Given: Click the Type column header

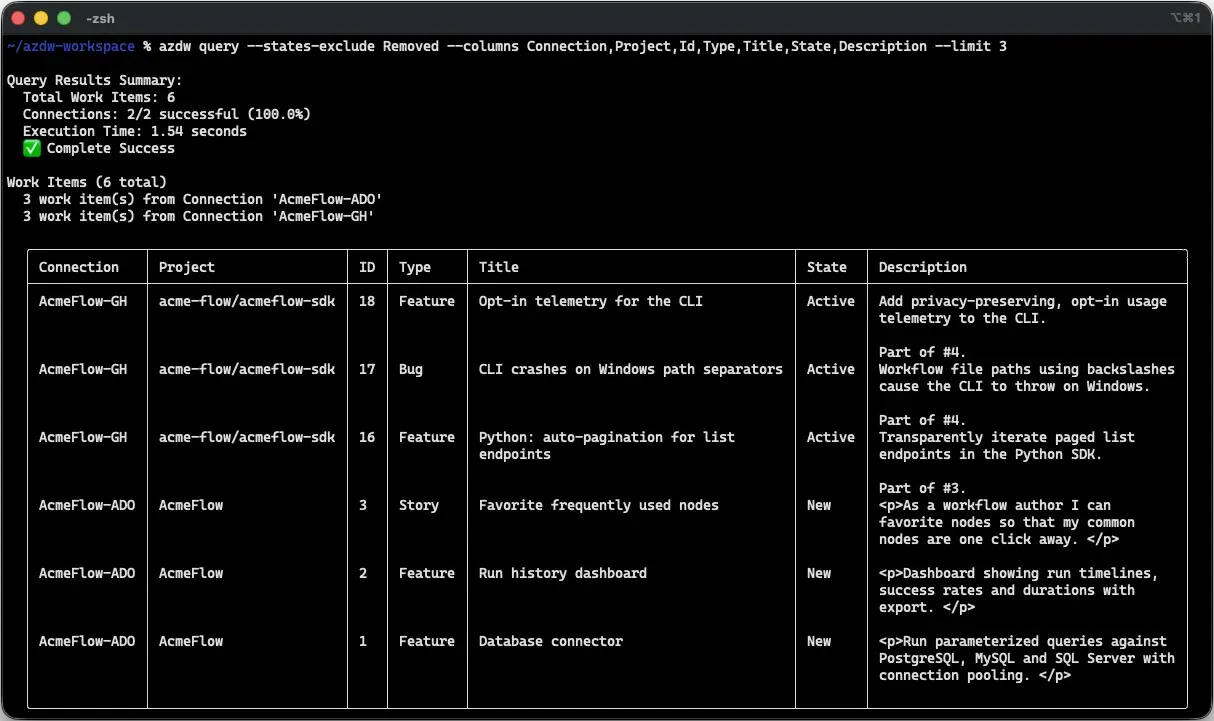Looking at the screenshot, I should pyautogui.click(x=415, y=267).
